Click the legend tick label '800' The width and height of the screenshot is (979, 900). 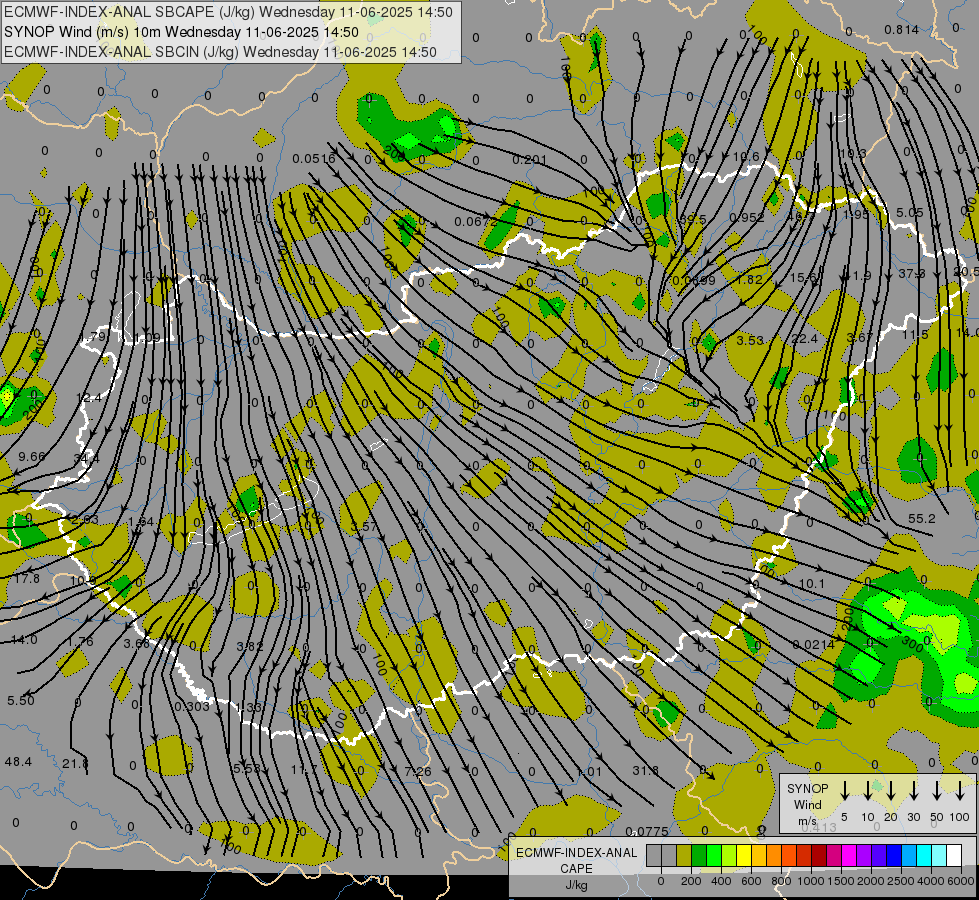tap(780, 881)
